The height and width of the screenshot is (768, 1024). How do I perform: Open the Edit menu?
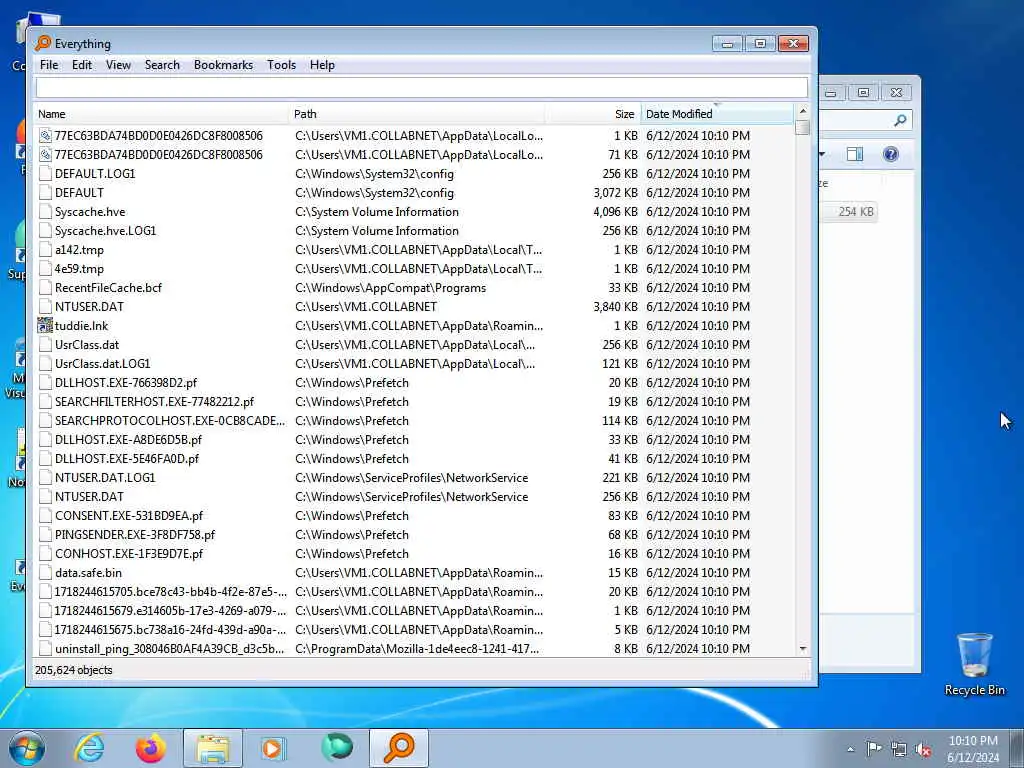(x=82, y=65)
